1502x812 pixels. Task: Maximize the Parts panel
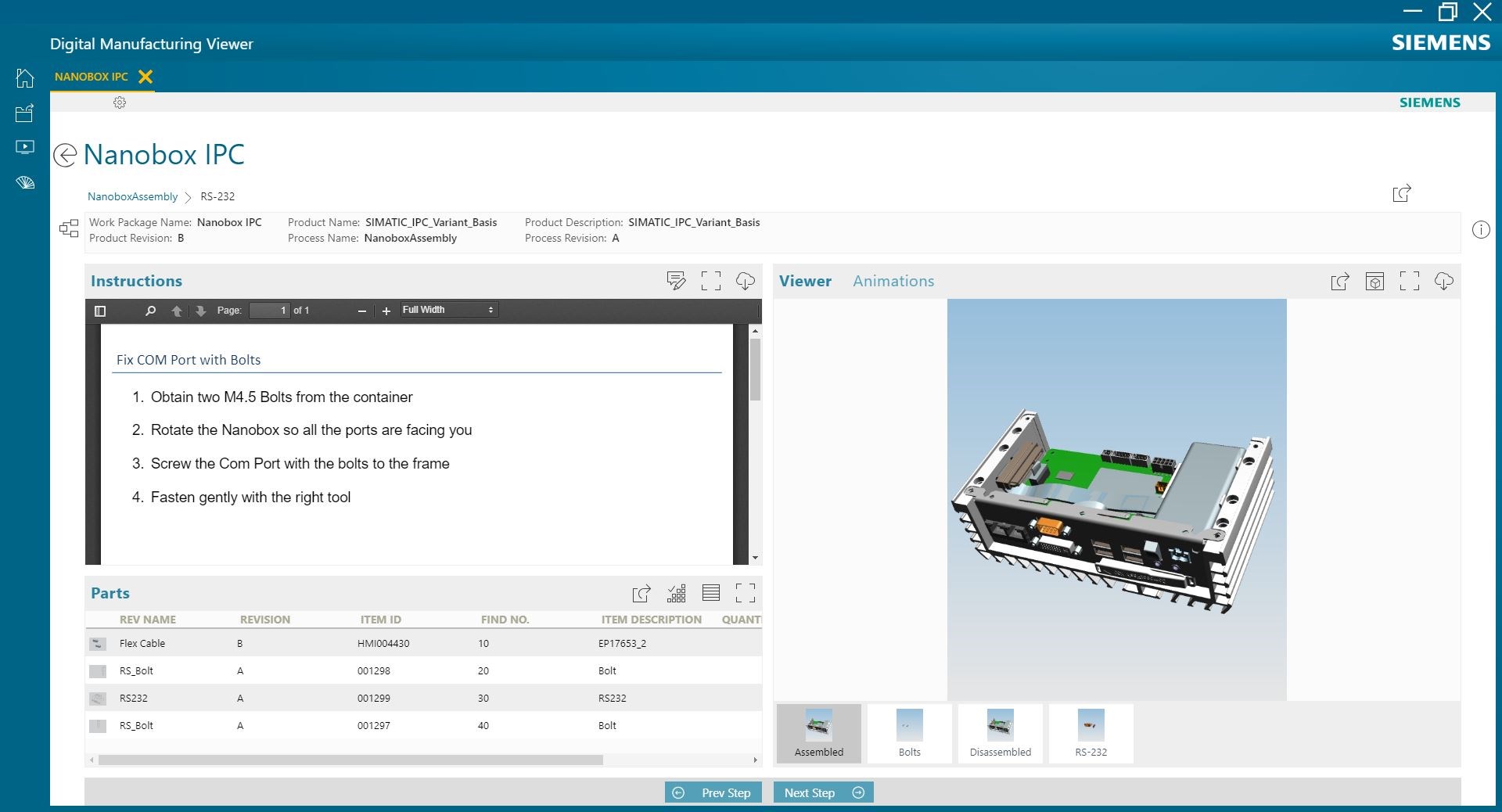pyautogui.click(x=746, y=594)
